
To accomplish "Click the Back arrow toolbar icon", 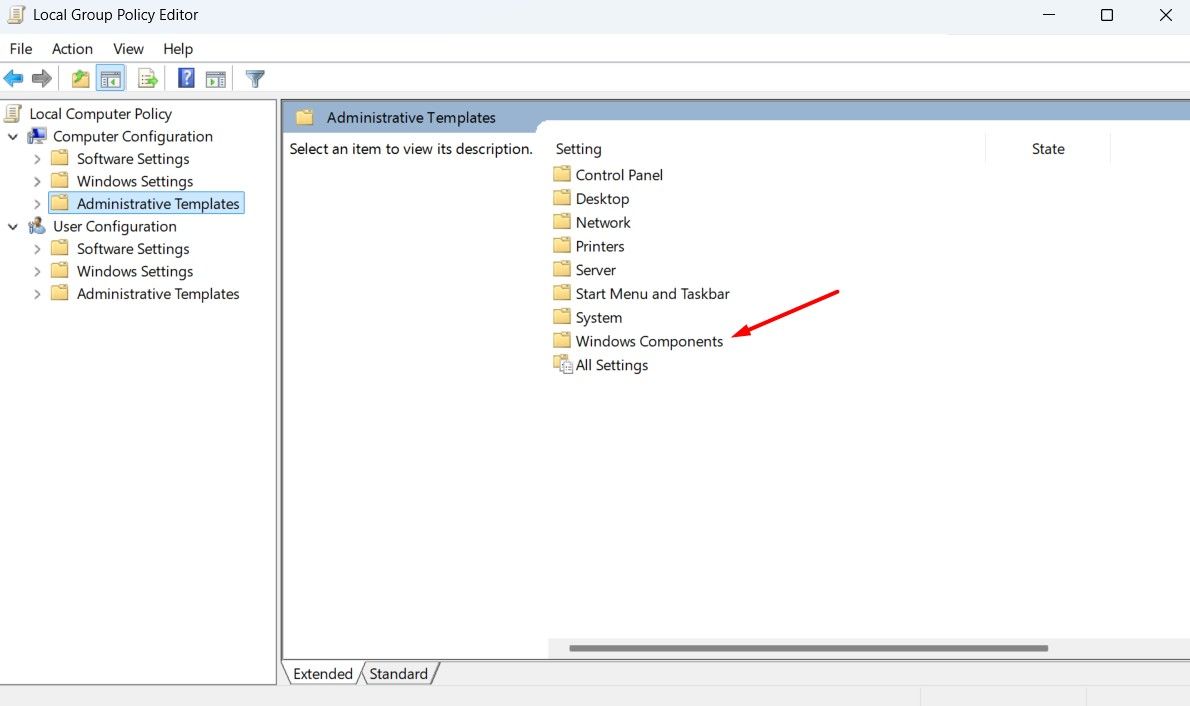I will (14, 78).
